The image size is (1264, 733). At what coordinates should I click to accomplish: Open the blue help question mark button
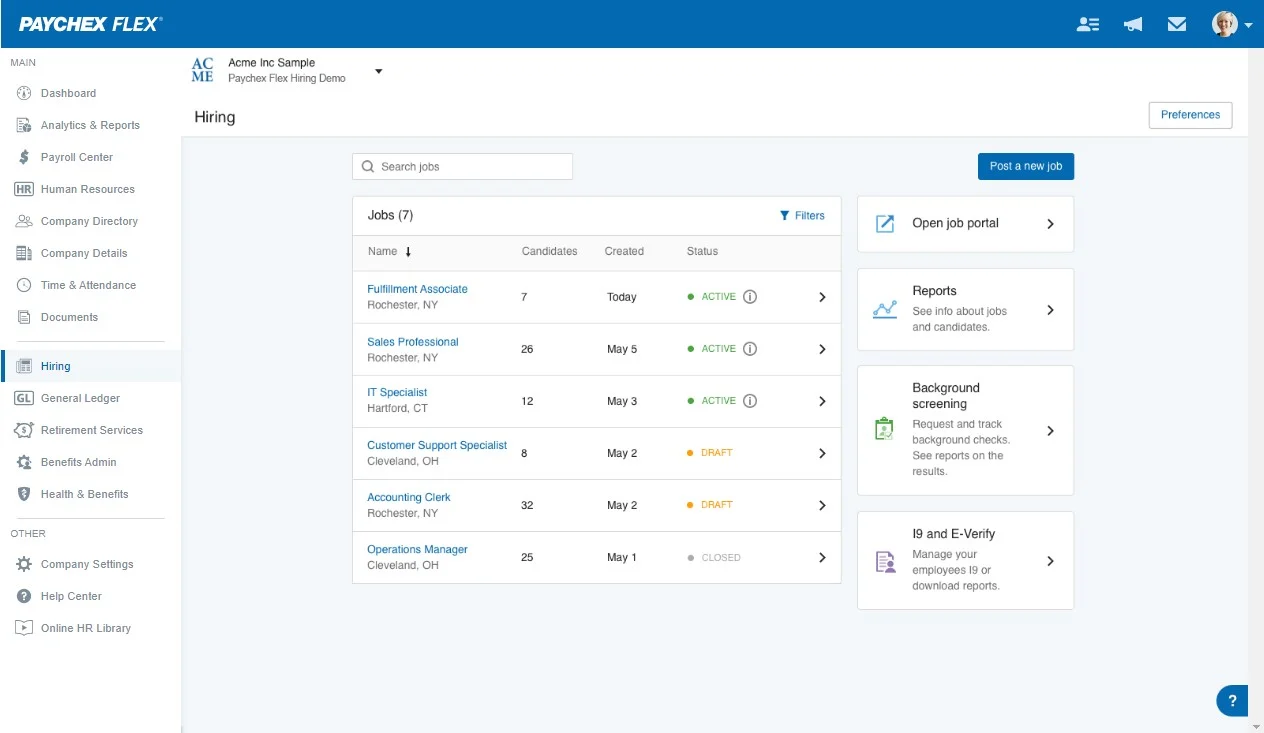[1232, 701]
